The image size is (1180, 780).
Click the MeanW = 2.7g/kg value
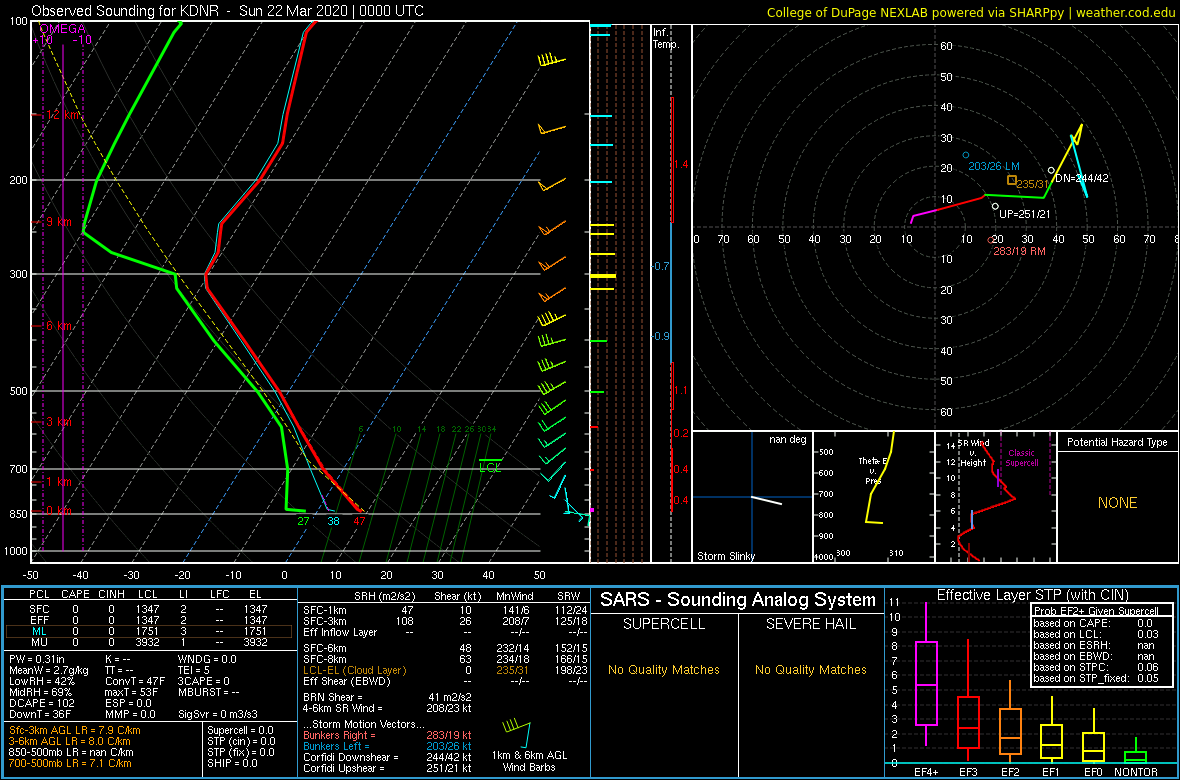tap(50, 671)
